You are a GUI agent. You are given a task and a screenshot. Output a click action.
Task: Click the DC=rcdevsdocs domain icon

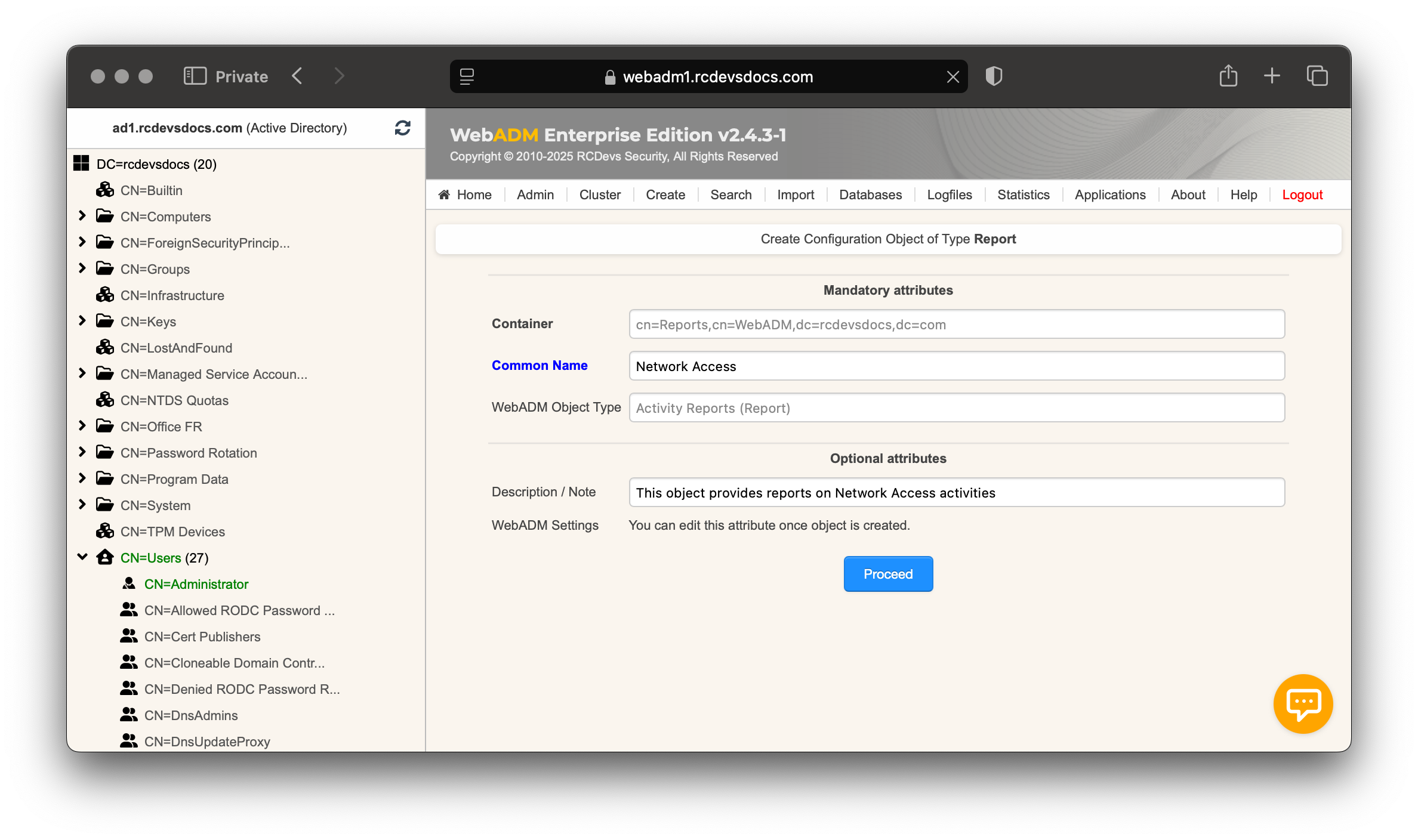[81, 163]
